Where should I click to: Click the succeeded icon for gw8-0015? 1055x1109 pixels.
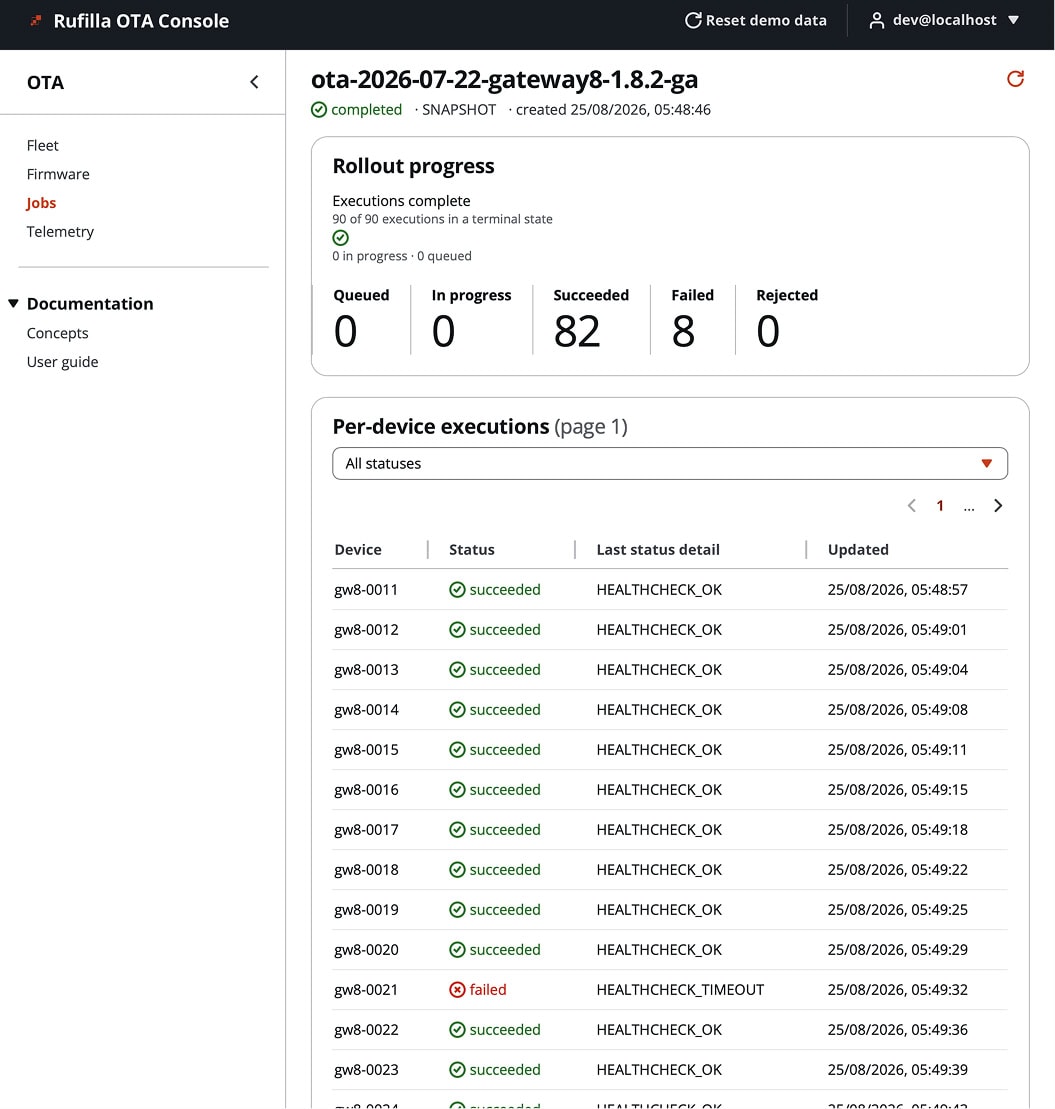pyautogui.click(x=457, y=750)
